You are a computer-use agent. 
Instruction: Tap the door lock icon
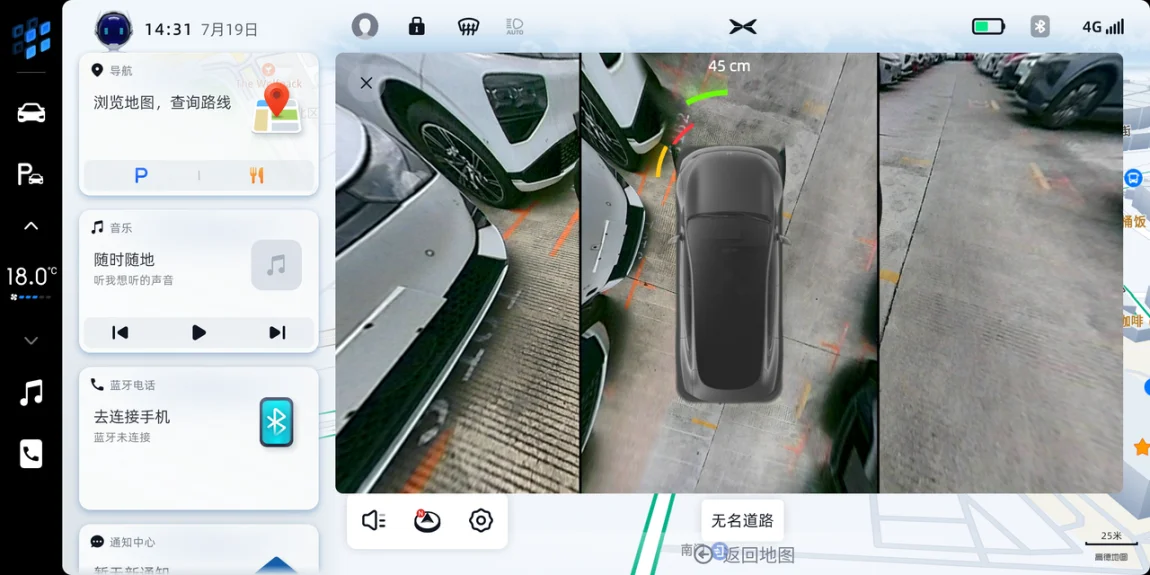417,26
